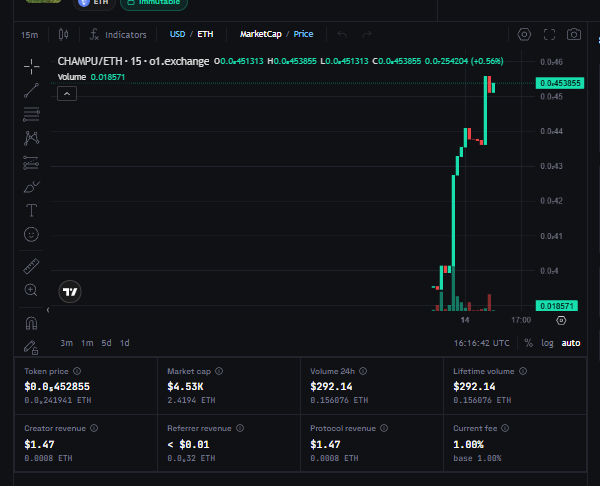The height and width of the screenshot is (486, 600).
Task: Switch chart currency to ETH
Action: pos(205,34)
